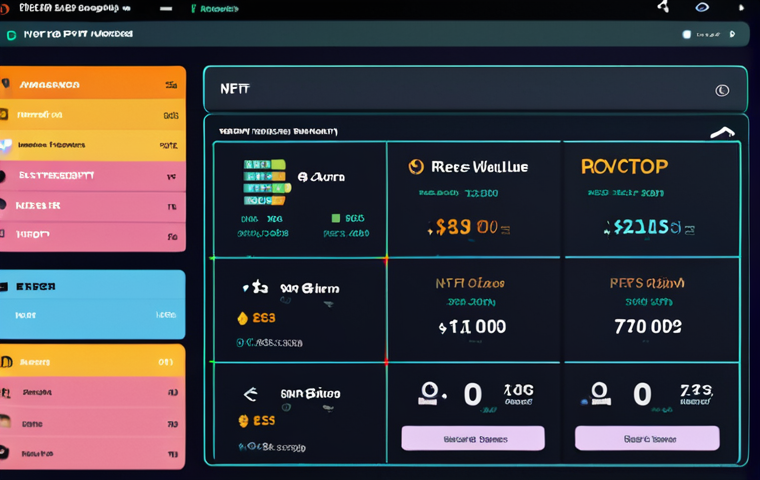760x480 pixels.
Task: Click the orange app logo in the title bar
Action: click(x=4, y=8)
